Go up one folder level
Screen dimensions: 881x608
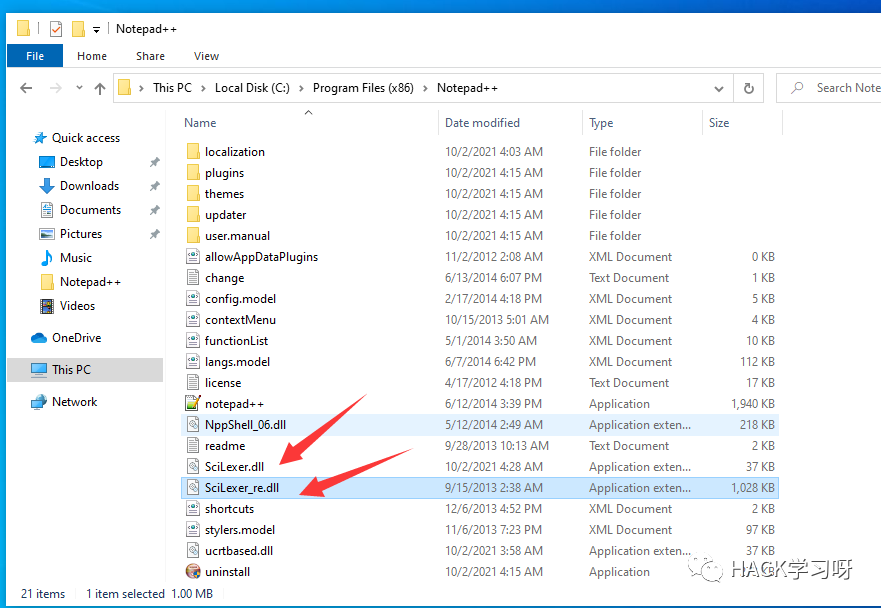pyautogui.click(x=100, y=88)
